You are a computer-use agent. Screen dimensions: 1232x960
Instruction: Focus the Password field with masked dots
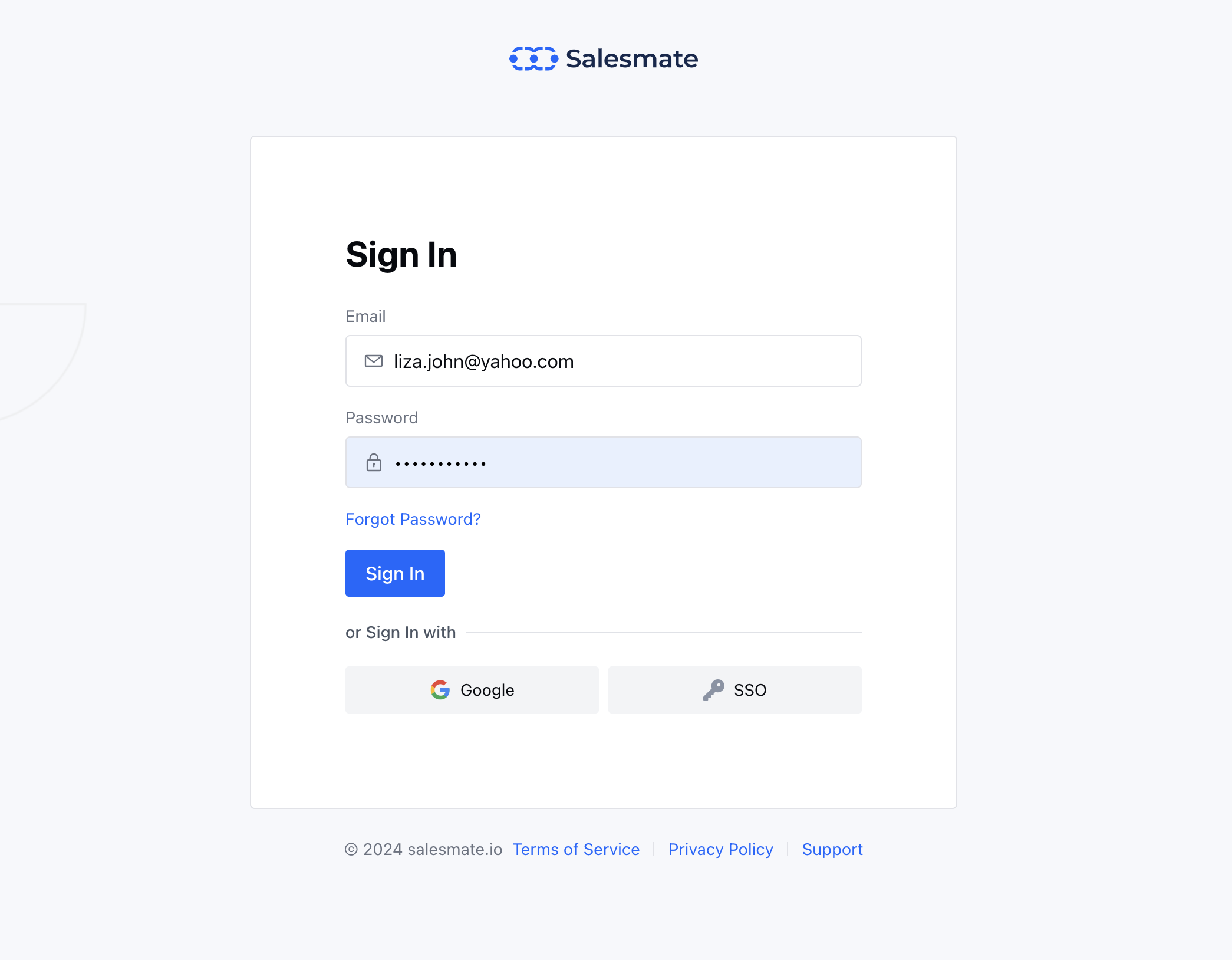pyautogui.click(x=604, y=462)
